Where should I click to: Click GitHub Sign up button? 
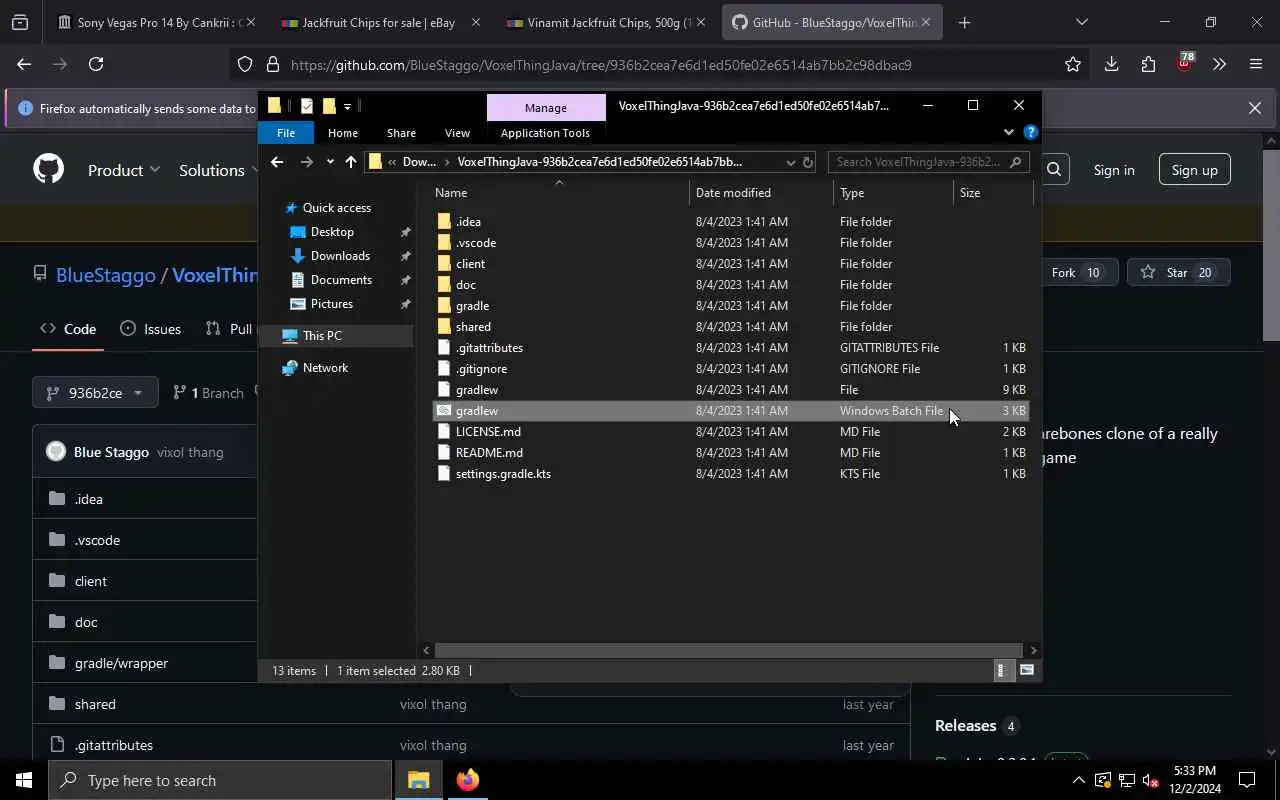pyautogui.click(x=1194, y=170)
